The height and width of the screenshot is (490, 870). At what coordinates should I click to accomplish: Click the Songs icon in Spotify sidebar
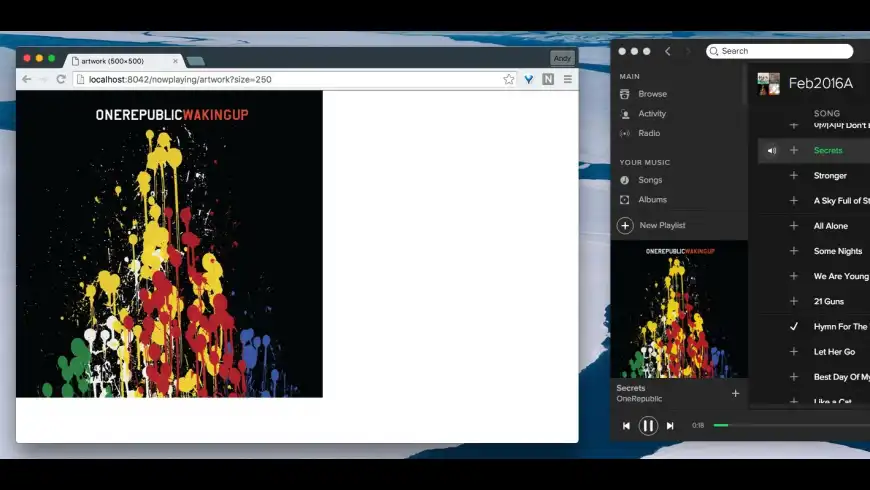click(x=625, y=180)
